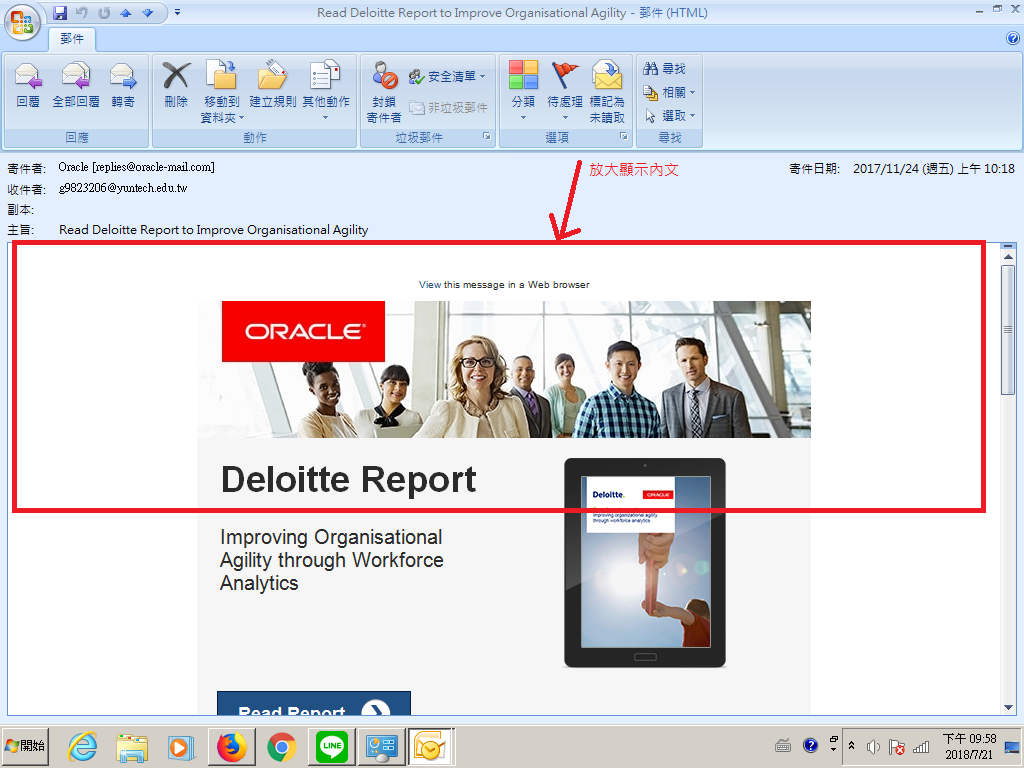Launch Chrome from the taskbar
Screen dimensions: 1024x768
point(281,746)
